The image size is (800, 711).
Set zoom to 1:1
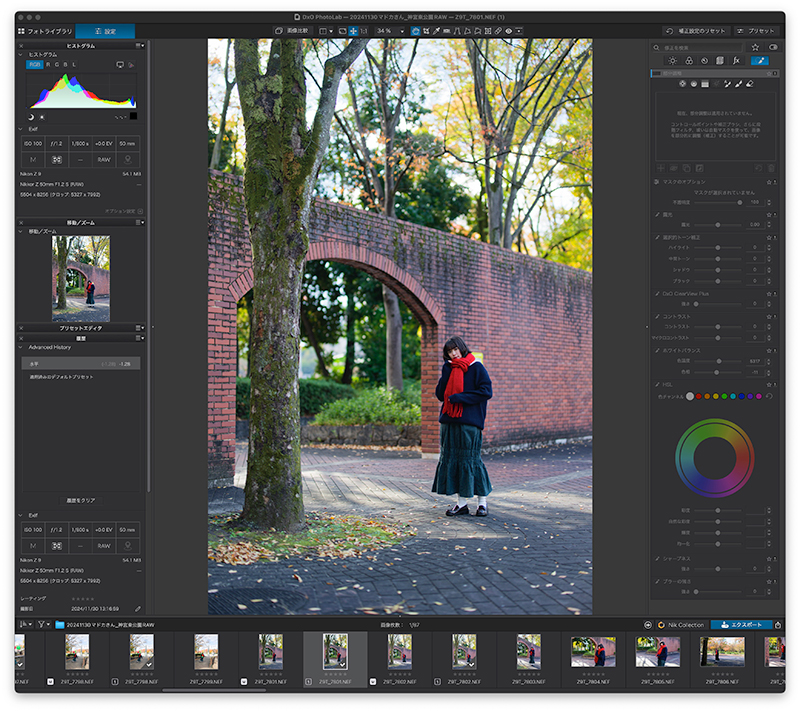[364, 31]
